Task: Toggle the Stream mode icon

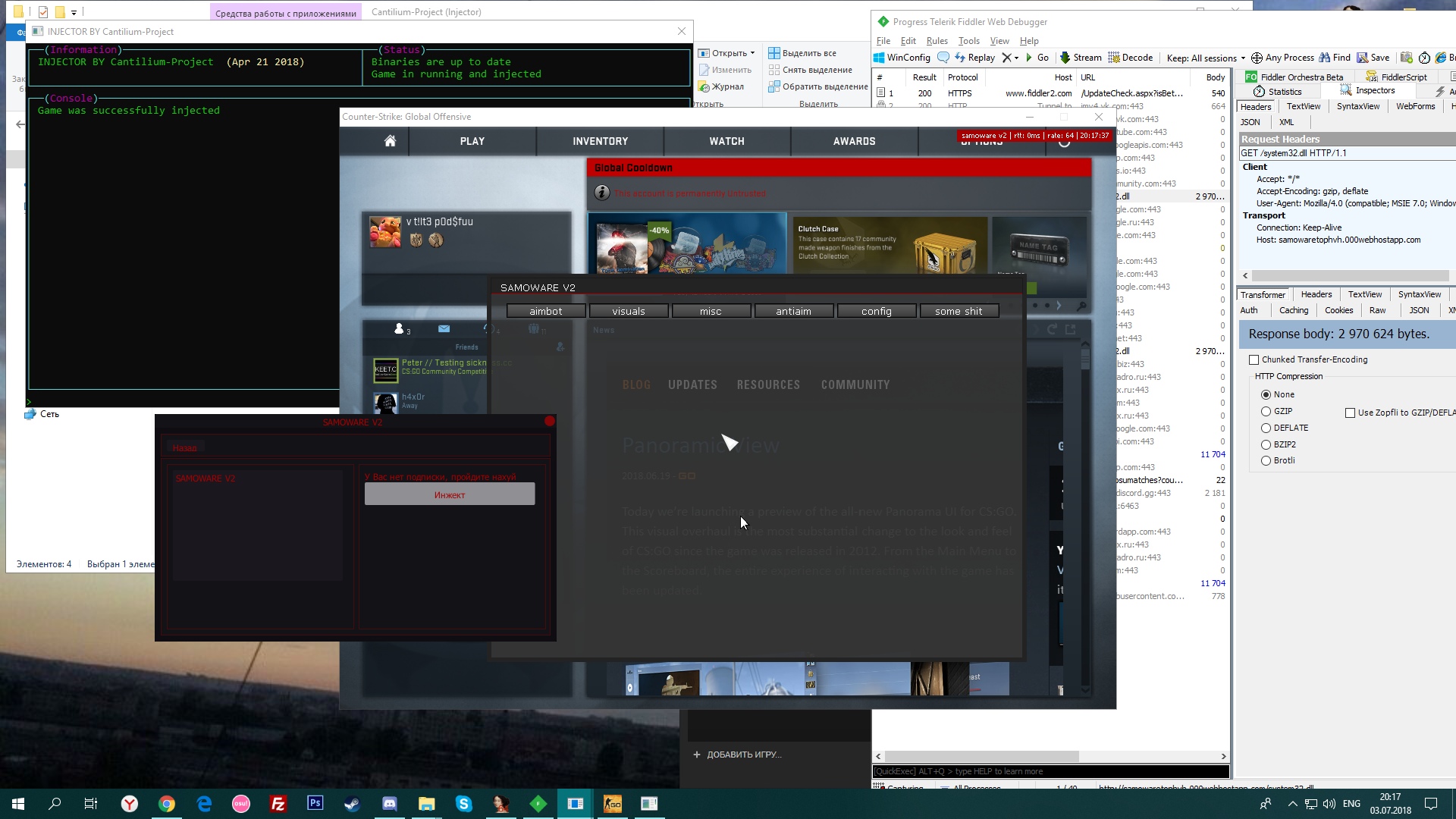Action: point(1065,58)
